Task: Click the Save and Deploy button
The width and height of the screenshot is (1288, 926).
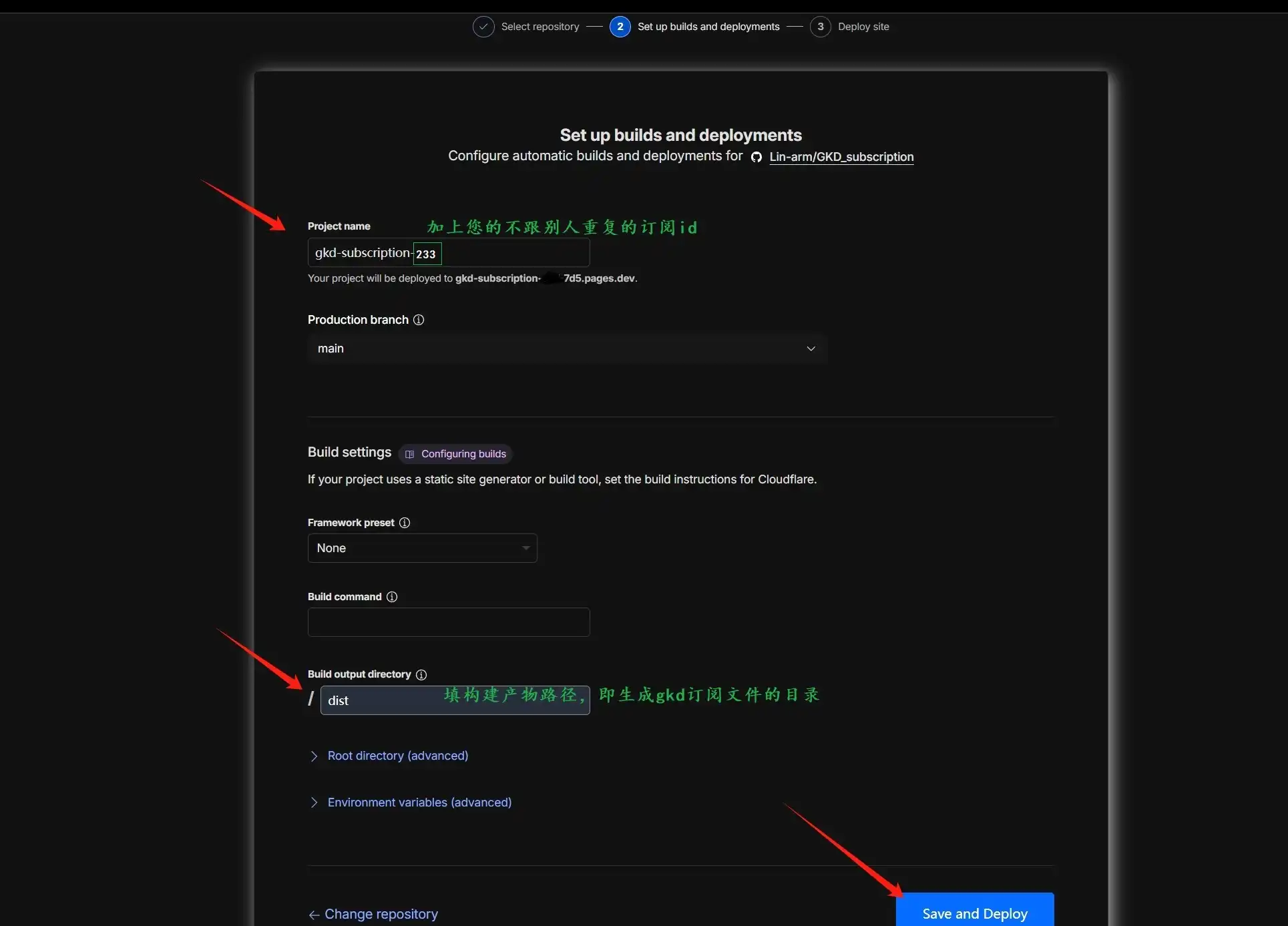Action: pos(974,913)
